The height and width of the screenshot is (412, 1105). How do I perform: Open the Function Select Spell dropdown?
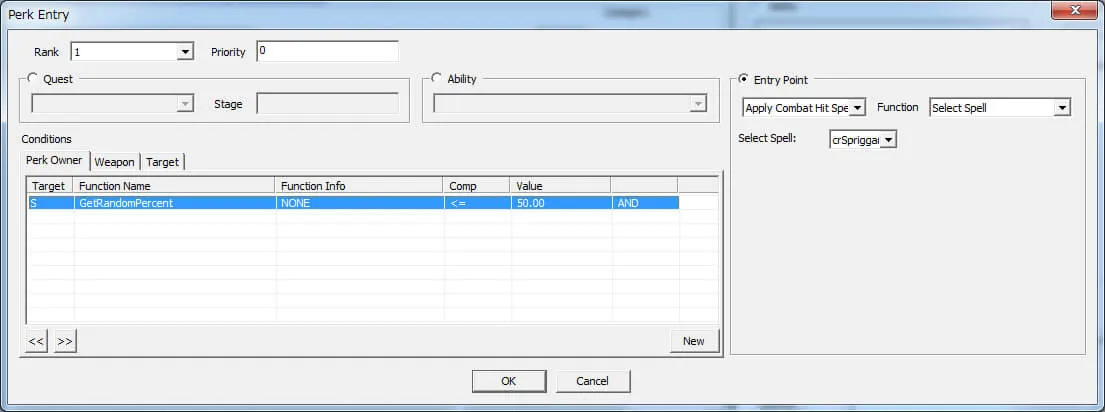point(1062,108)
